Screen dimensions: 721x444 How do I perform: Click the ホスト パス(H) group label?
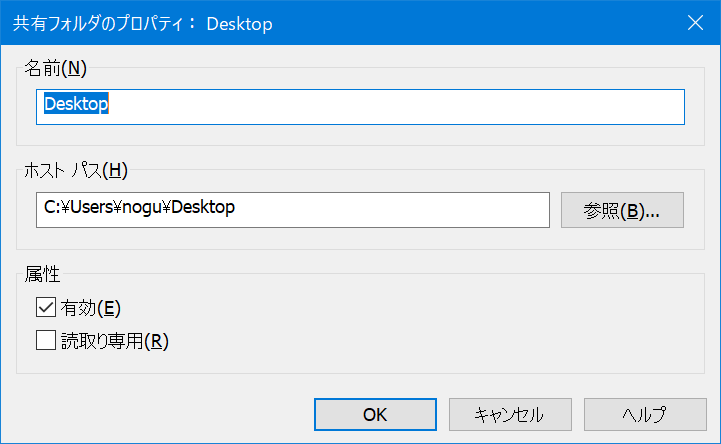76,171
